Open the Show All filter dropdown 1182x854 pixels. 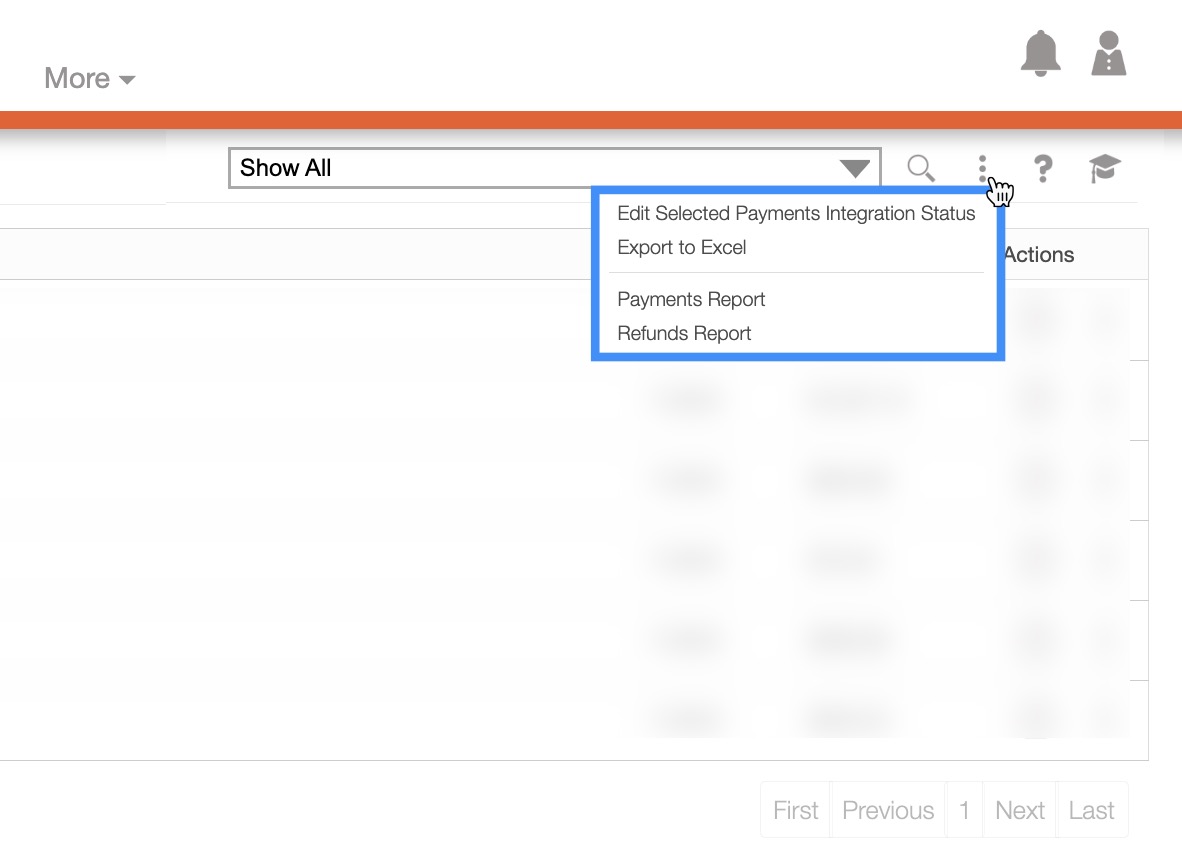click(x=554, y=168)
